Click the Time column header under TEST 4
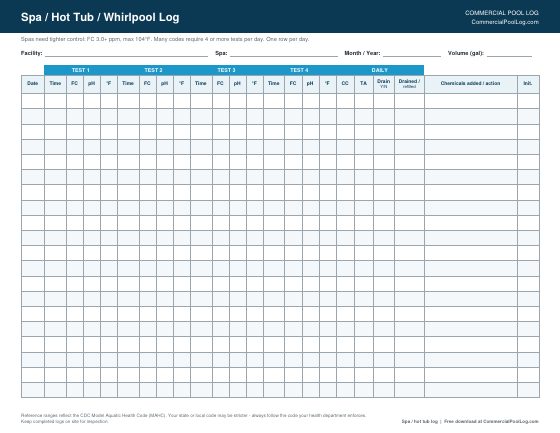The width and height of the screenshot is (560, 433). coord(274,84)
